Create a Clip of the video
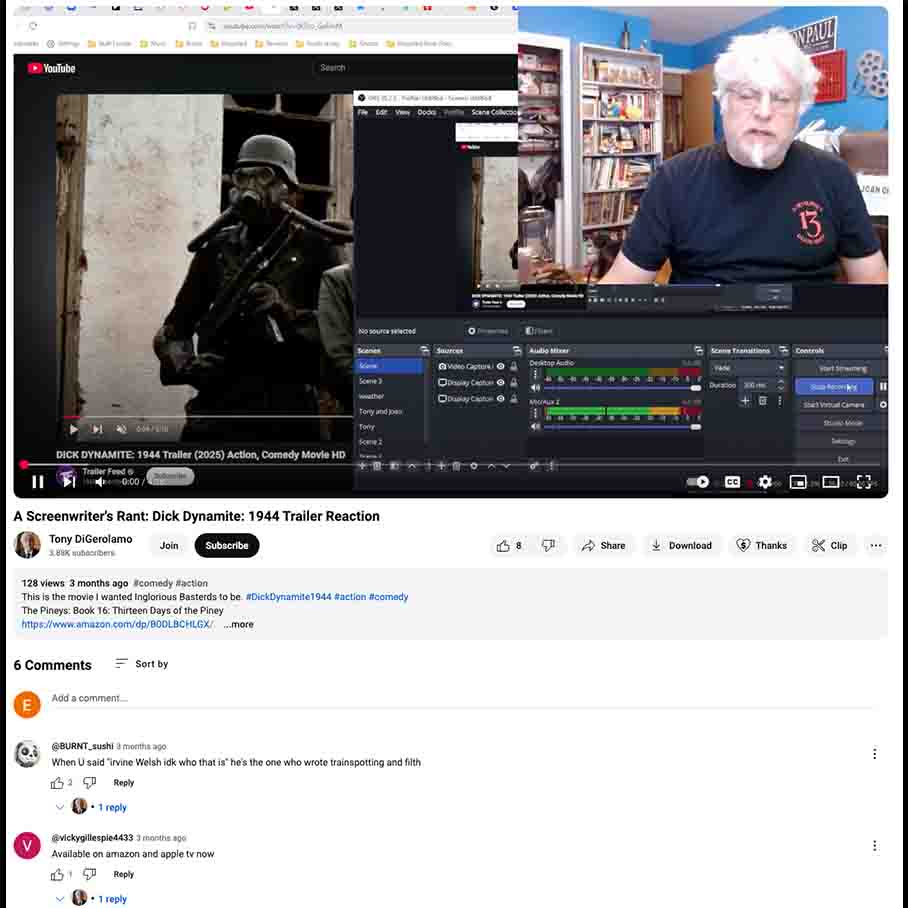This screenshot has height=908, width=908. [830, 545]
